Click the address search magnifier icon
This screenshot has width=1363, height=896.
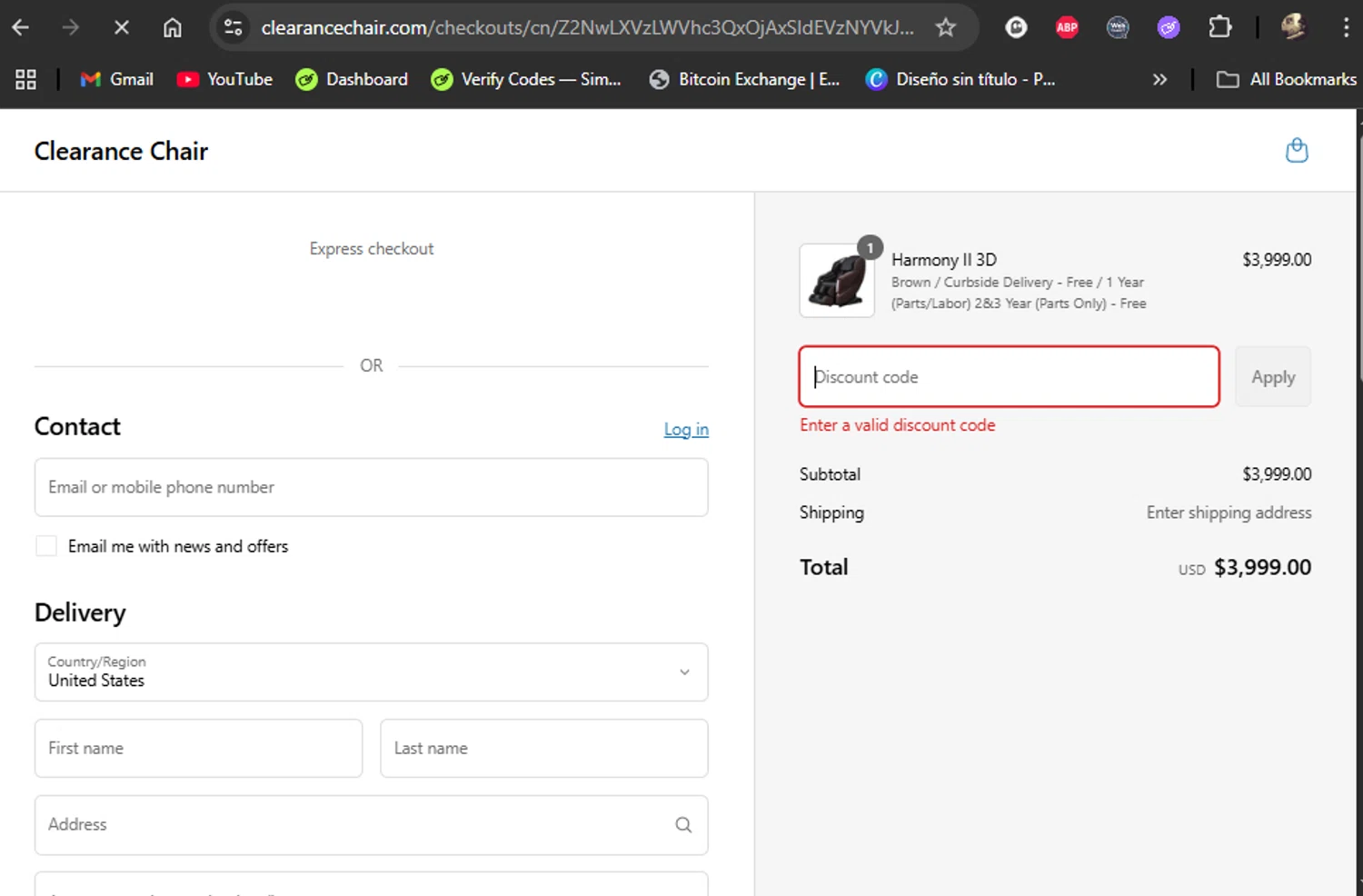click(683, 825)
